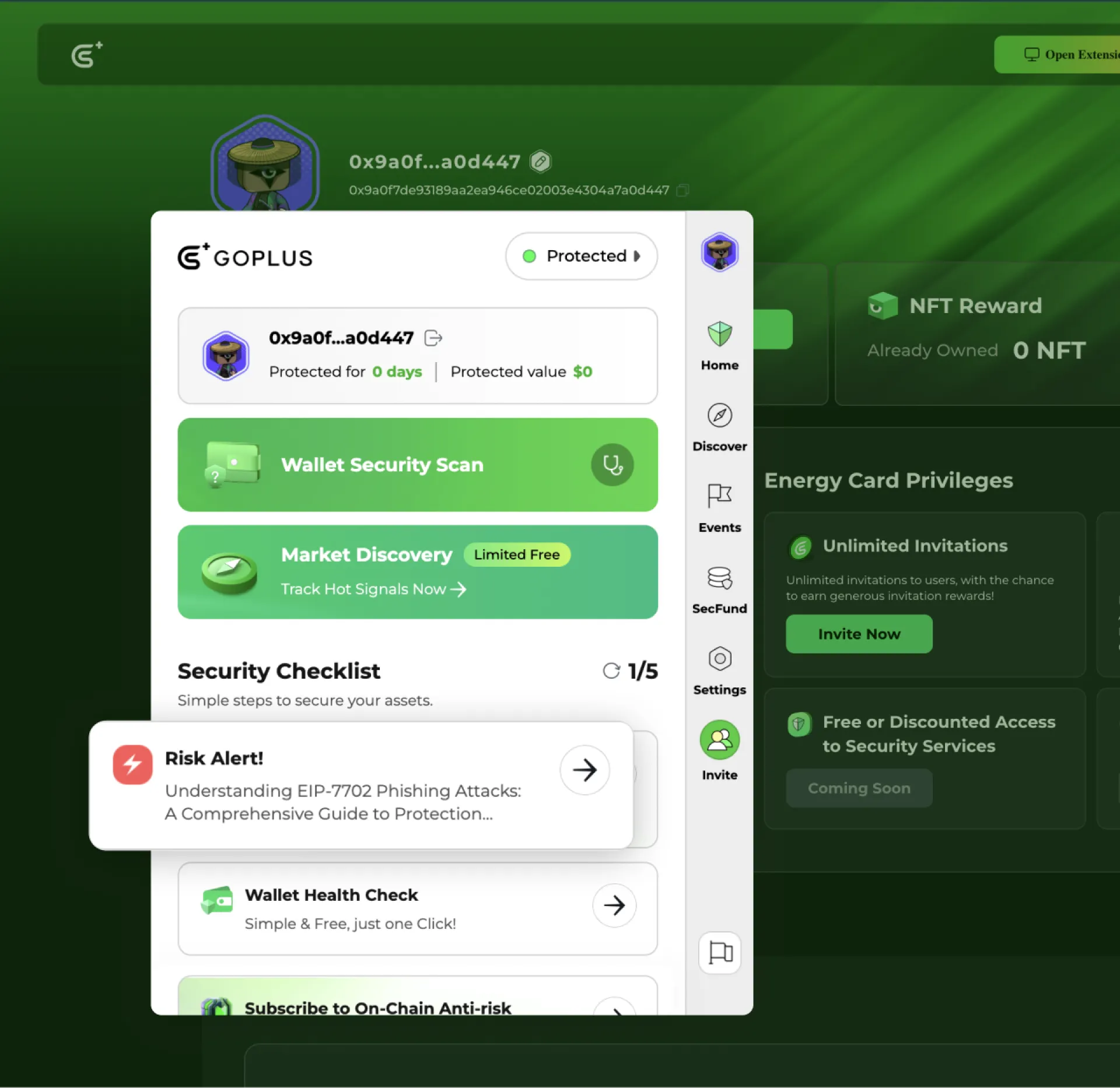Open the Risk Alert arrow
The image size is (1120, 1088).
585,770
